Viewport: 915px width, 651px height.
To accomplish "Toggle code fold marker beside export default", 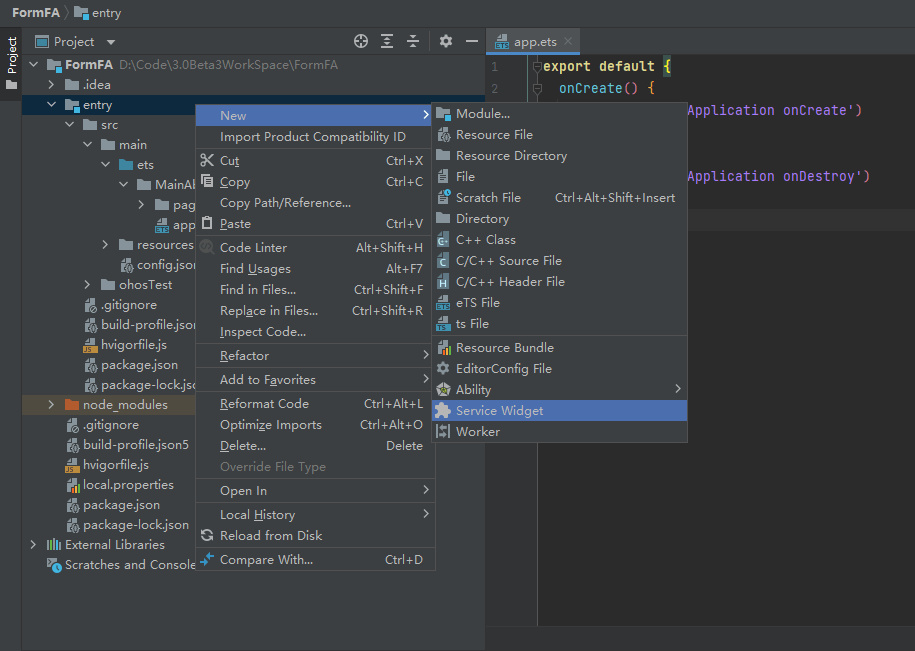I will (x=537, y=66).
